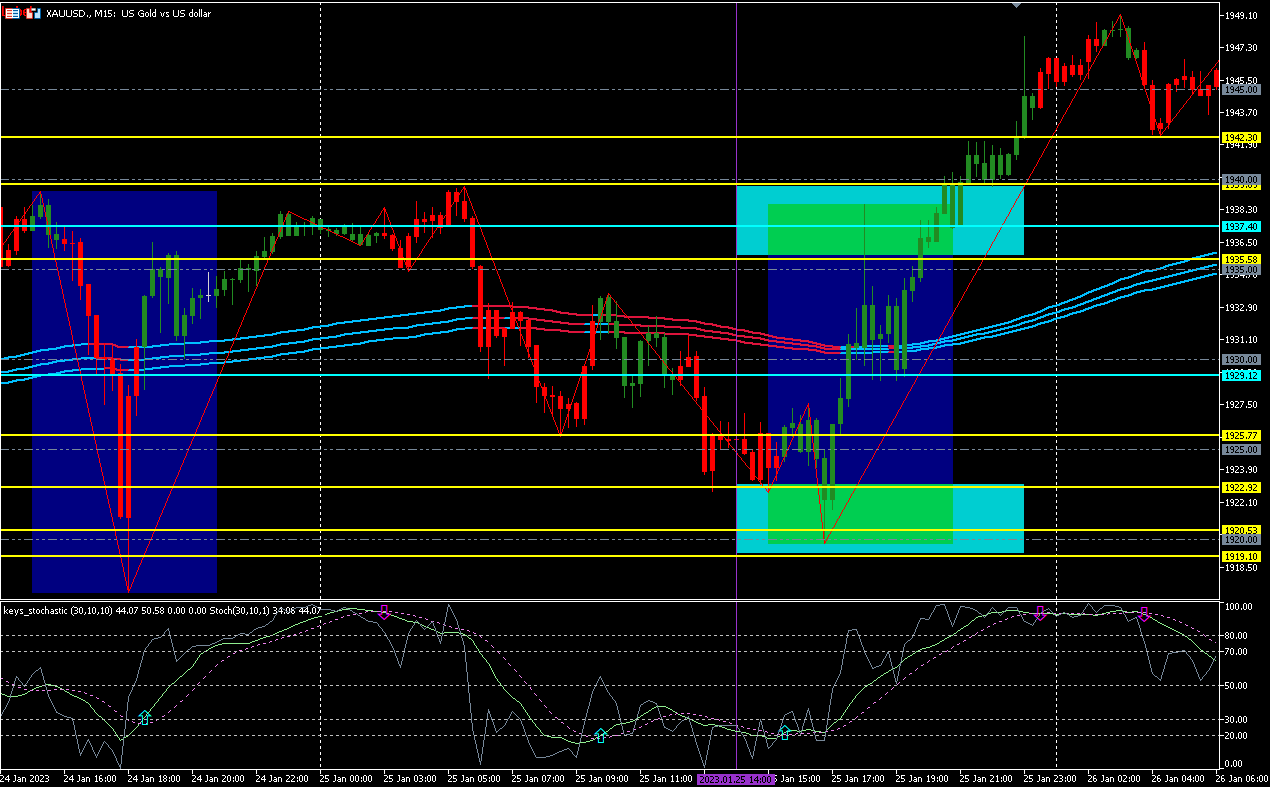
Task: Select the cyan arrow right of purple vertical line
Action: pyautogui.click(x=785, y=733)
